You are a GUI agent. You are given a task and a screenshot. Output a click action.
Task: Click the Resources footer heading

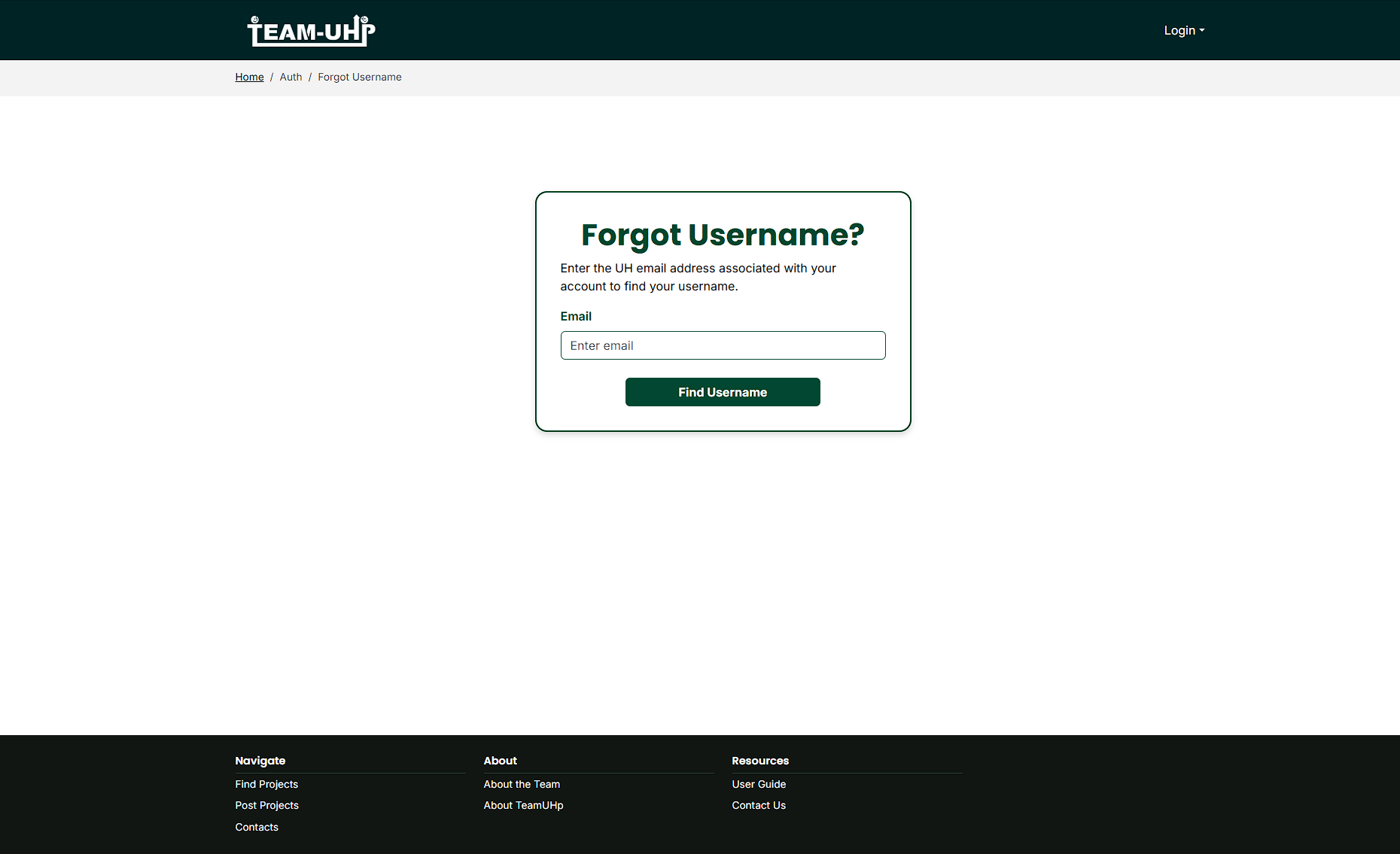click(x=760, y=761)
